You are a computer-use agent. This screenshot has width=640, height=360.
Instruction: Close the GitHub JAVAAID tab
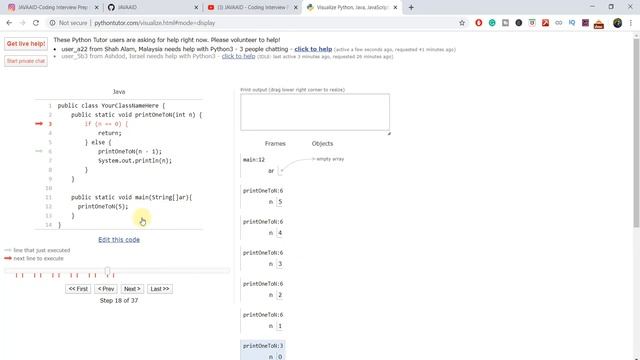tap(196, 7)
